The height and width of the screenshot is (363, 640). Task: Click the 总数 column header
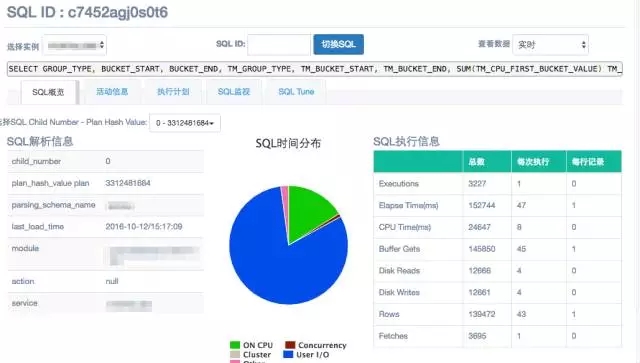(487, 162)
